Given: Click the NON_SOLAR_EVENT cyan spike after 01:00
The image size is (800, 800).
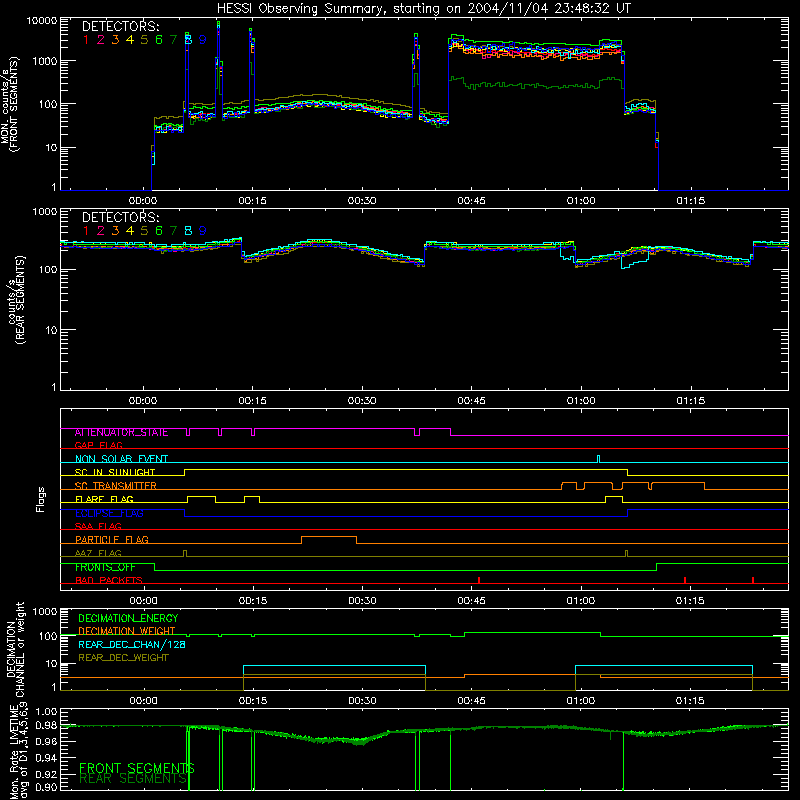Looking at the screenshot, I should click(598, 459).
